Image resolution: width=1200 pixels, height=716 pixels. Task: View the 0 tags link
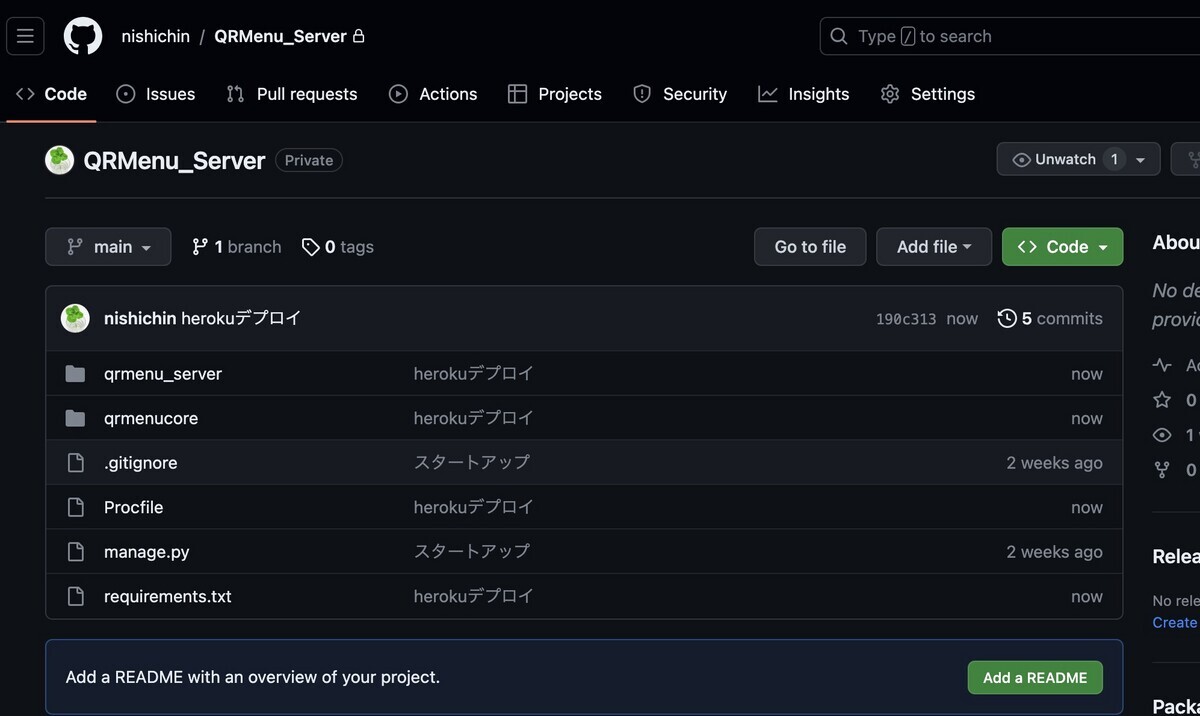click(x=338, y=247)
